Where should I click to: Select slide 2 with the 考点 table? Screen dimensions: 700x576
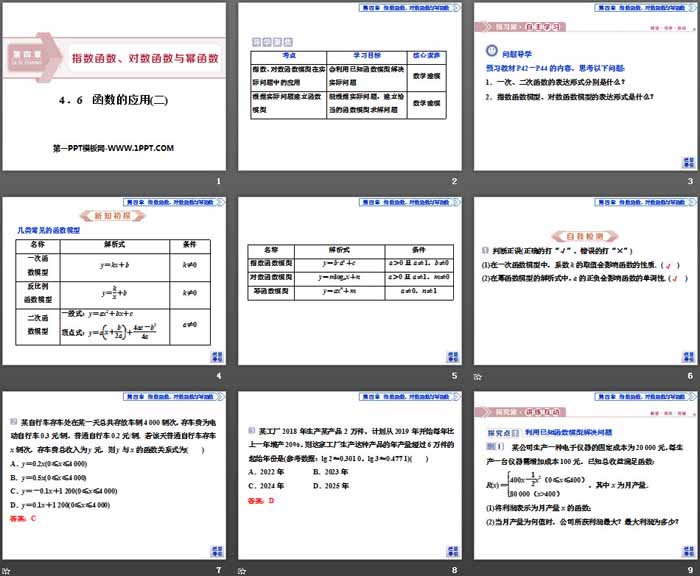350,87
